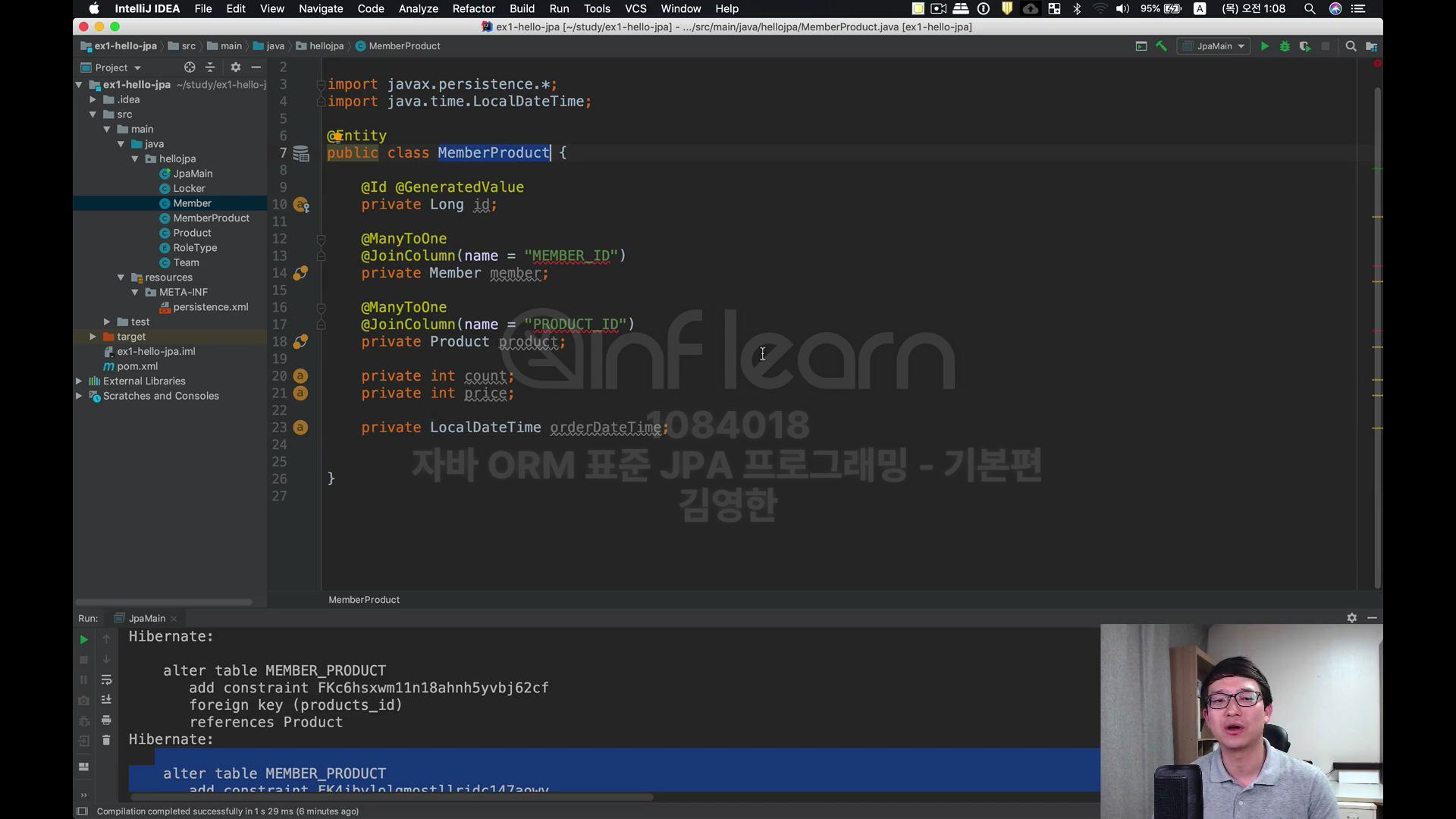Click hellojpa breadcrumb in navigation bar
The width and height of the screenshot is (1456, 819).
tap(326, 46)
